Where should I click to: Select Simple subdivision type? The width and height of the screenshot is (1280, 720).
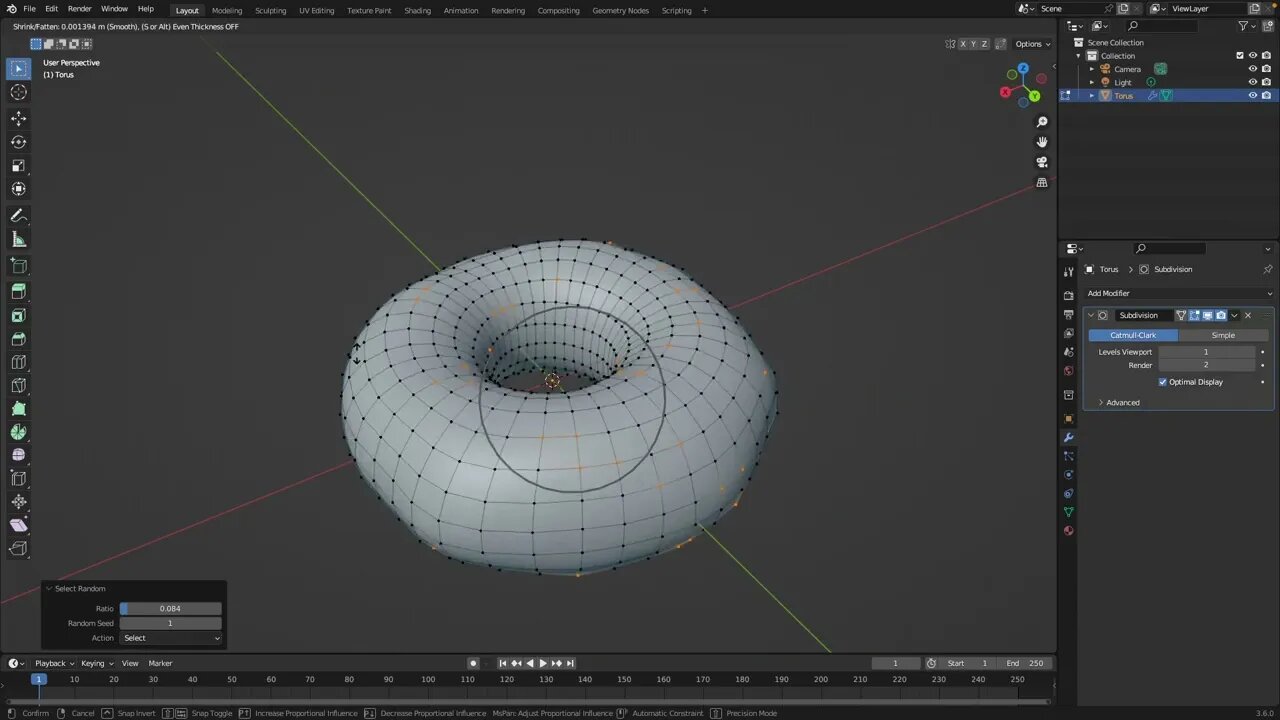(x=1223, y=335)
